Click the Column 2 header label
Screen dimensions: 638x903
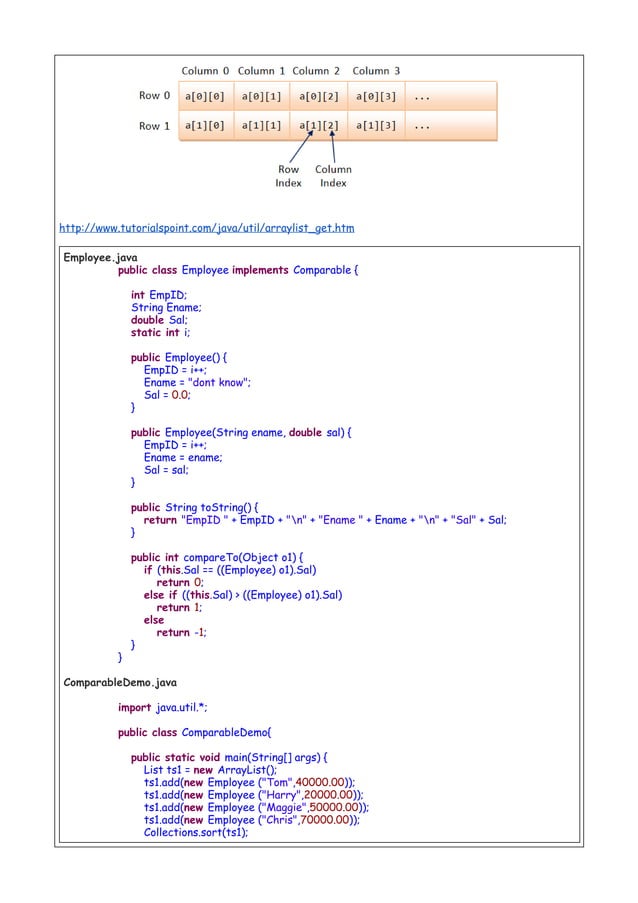pyautogui.click(x=316, y=71)
